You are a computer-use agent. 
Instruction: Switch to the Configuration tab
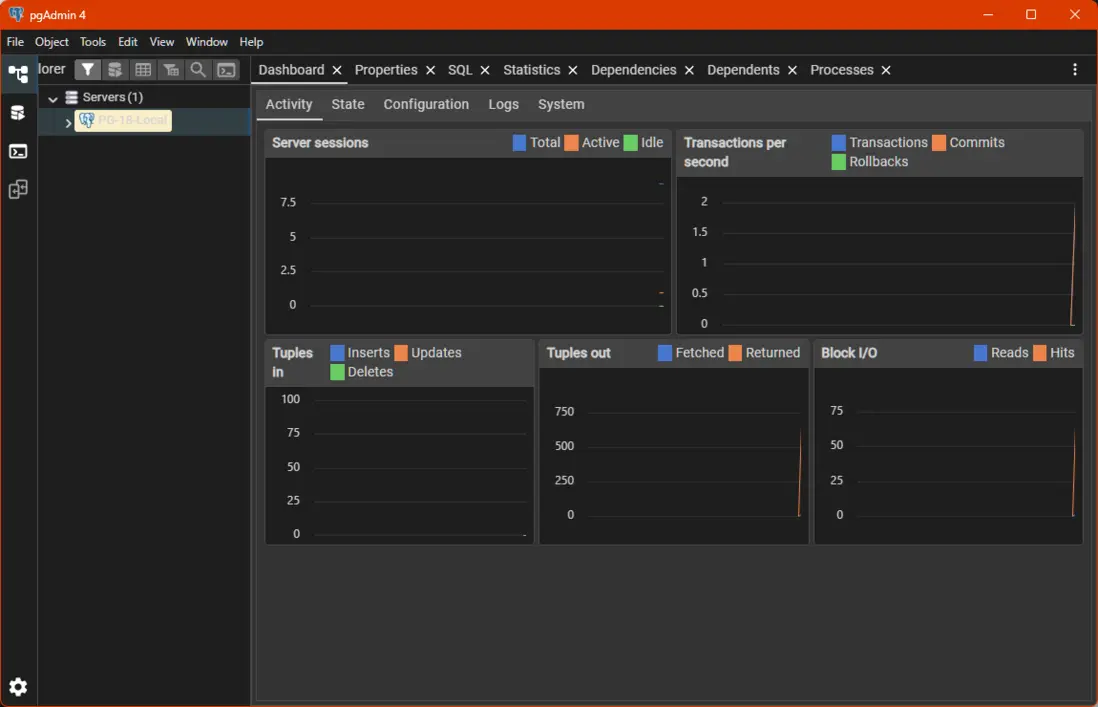[x=426, y=104]
